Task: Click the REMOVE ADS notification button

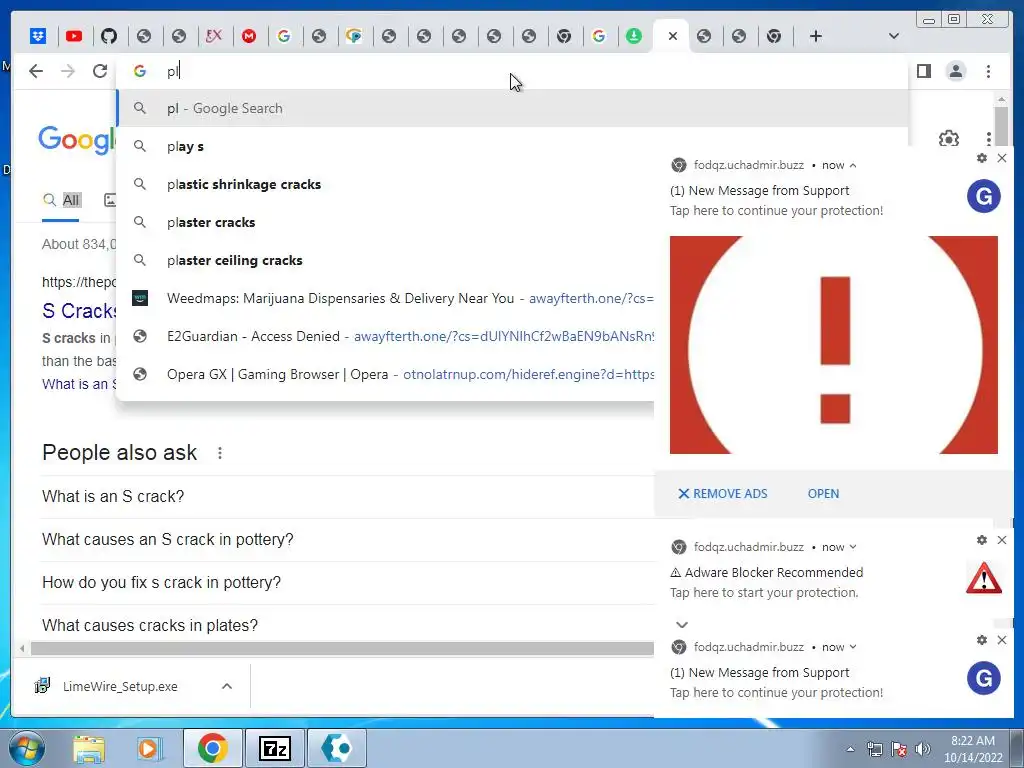Action: point(723,494)
